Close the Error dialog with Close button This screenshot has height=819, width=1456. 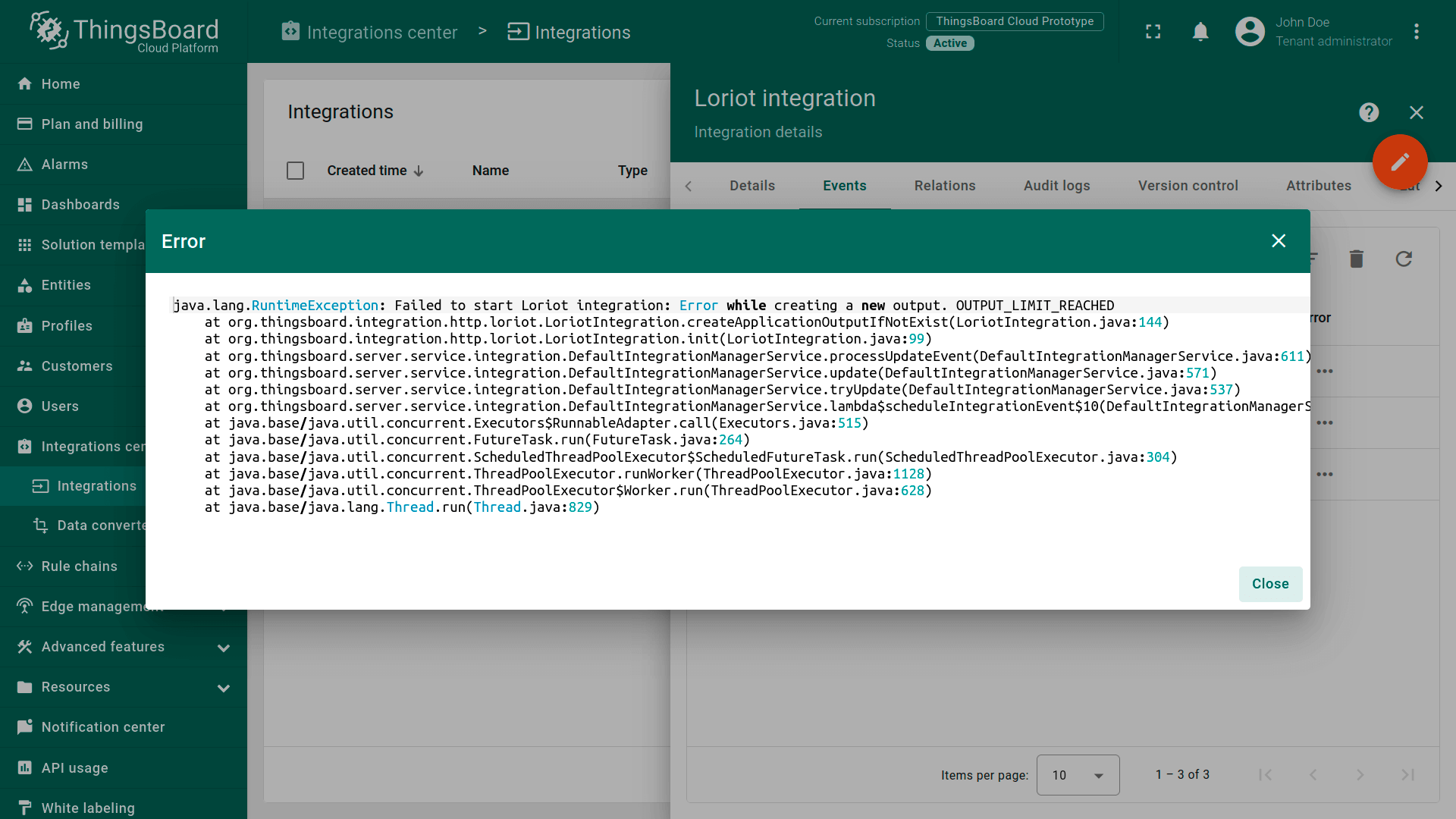point(1270,584)
